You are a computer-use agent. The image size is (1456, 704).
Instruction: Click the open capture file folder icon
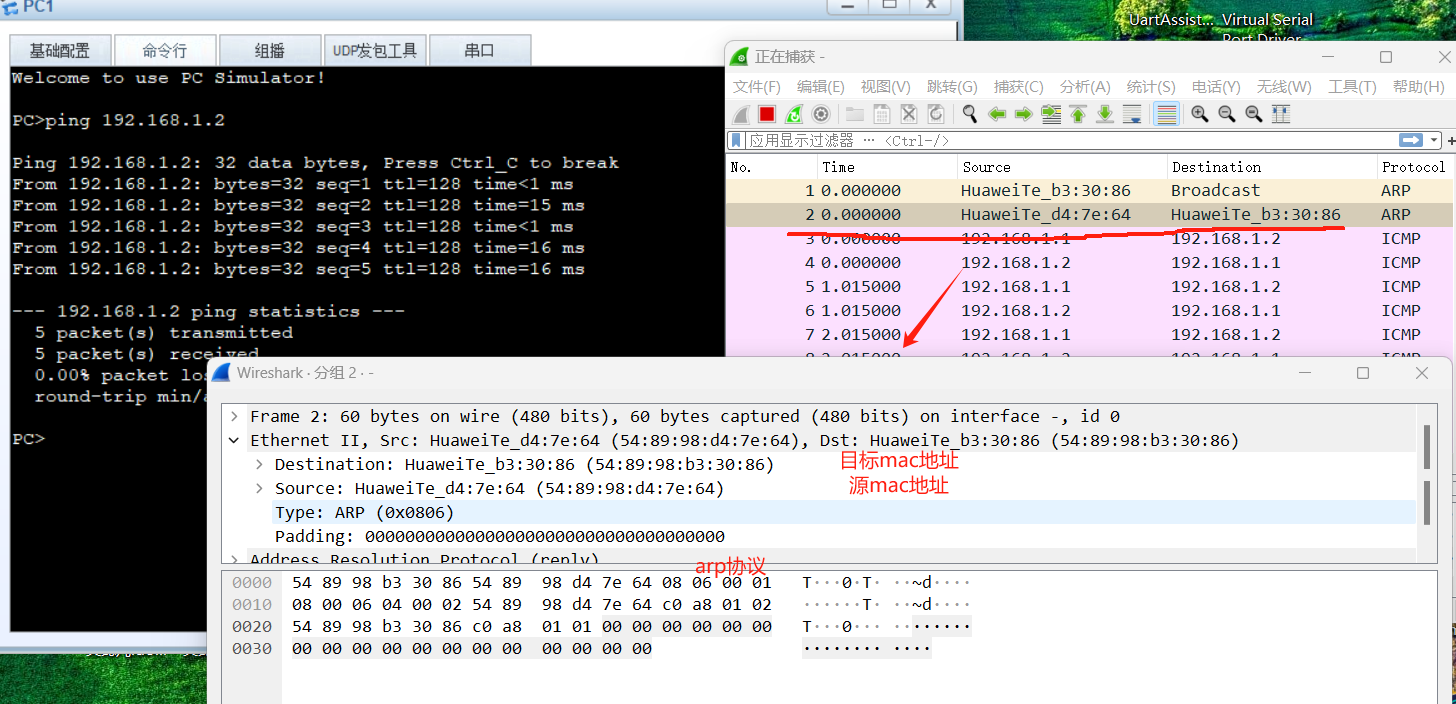click(x=855, y=114)
